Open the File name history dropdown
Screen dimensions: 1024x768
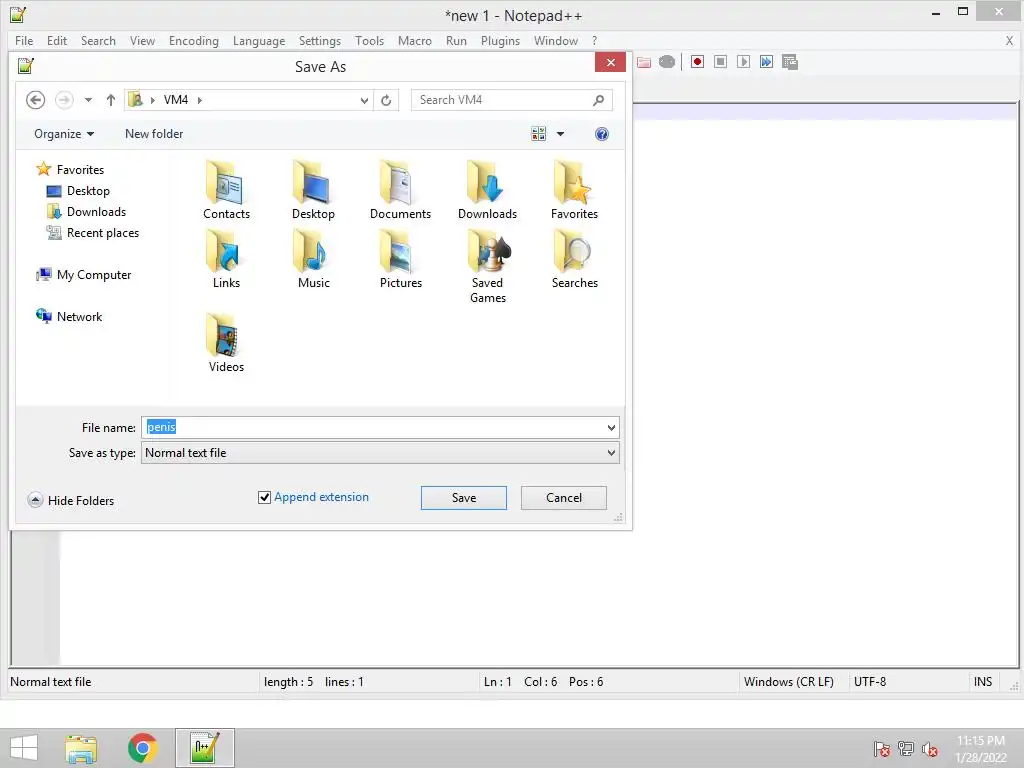coord(611,428)
